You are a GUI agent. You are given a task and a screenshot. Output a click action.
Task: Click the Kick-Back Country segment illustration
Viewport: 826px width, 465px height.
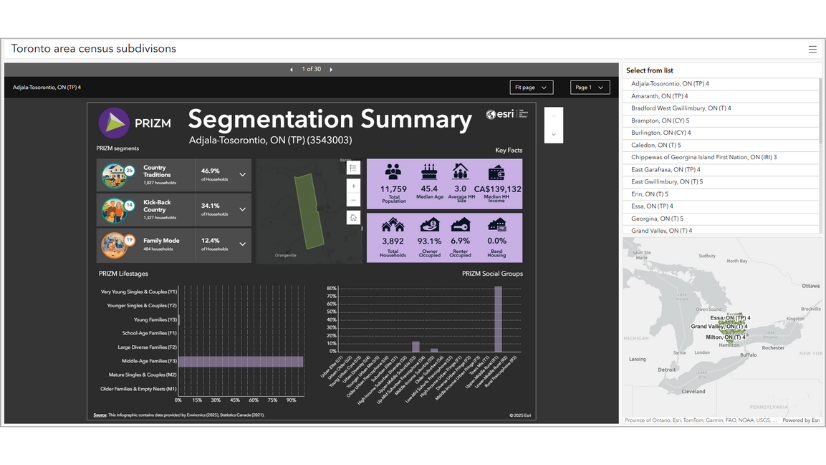115,210
